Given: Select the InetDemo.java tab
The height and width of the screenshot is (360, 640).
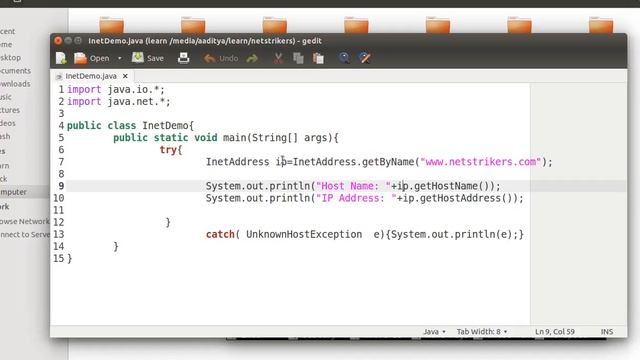Looking at the screenshot, I should pos(91,76).
